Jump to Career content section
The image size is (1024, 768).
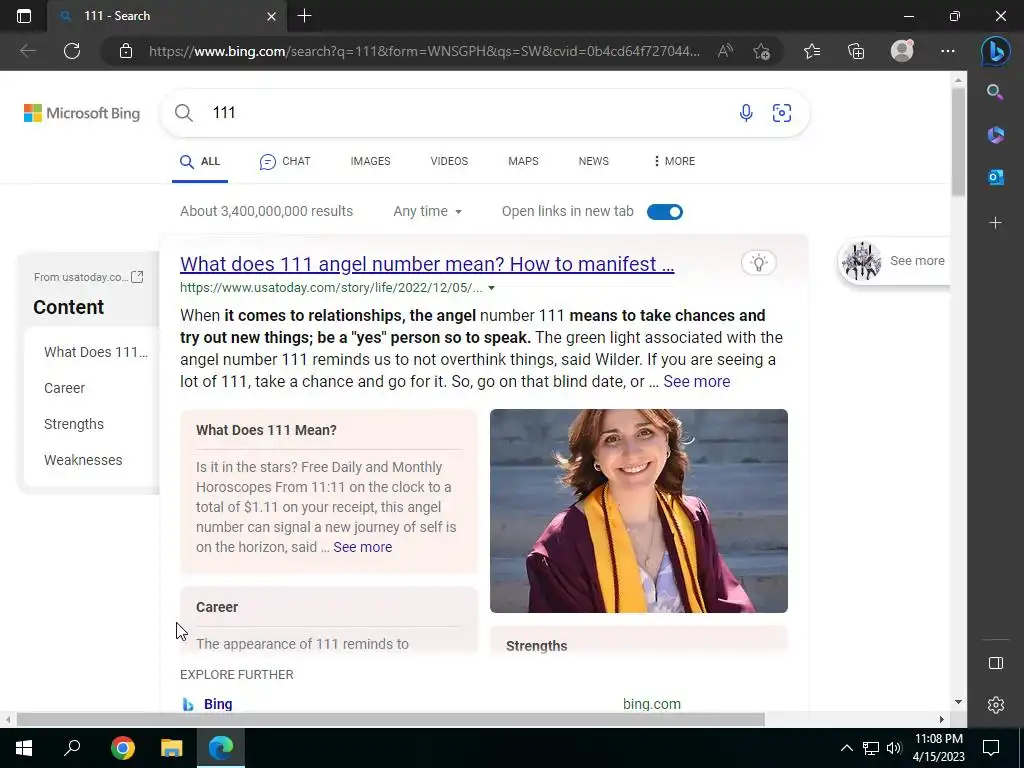pyautogui.click(x=64, y=388)
